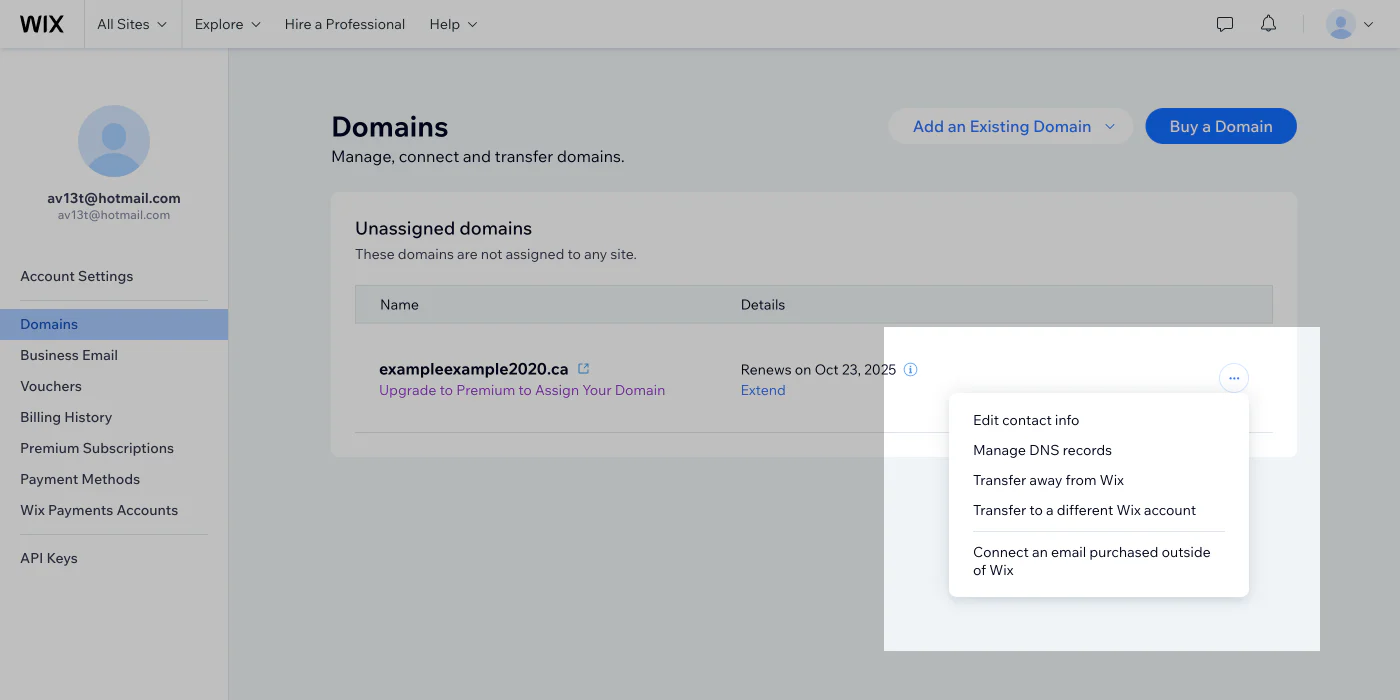Click the Buy a Domain button
The height and width of the screenshot is (700, 1400).
pos(1220,126)
